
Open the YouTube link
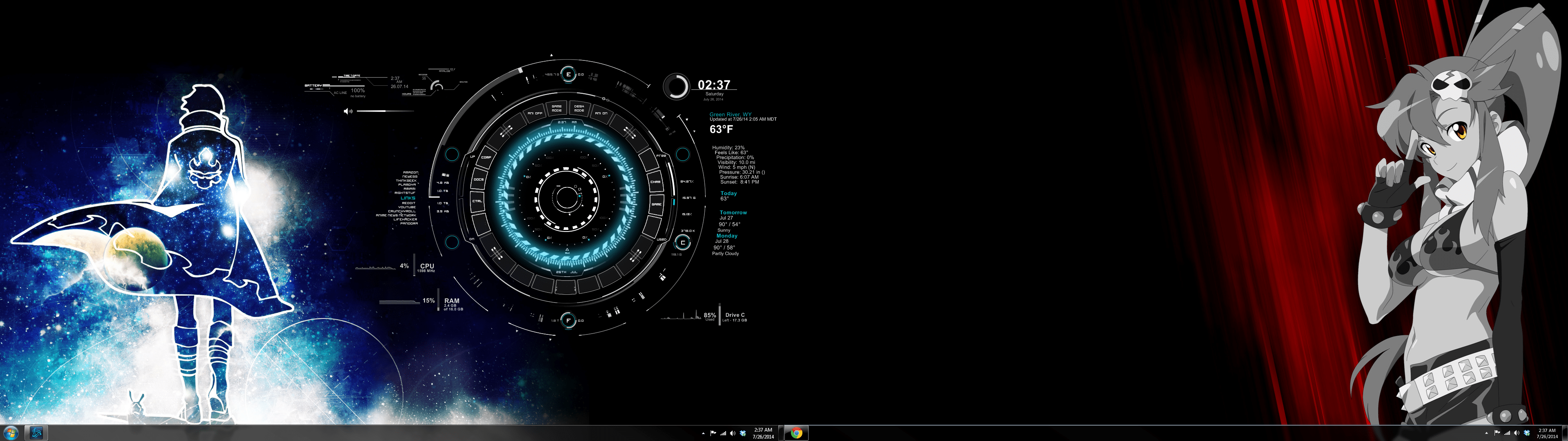click(x=407, y=208)
